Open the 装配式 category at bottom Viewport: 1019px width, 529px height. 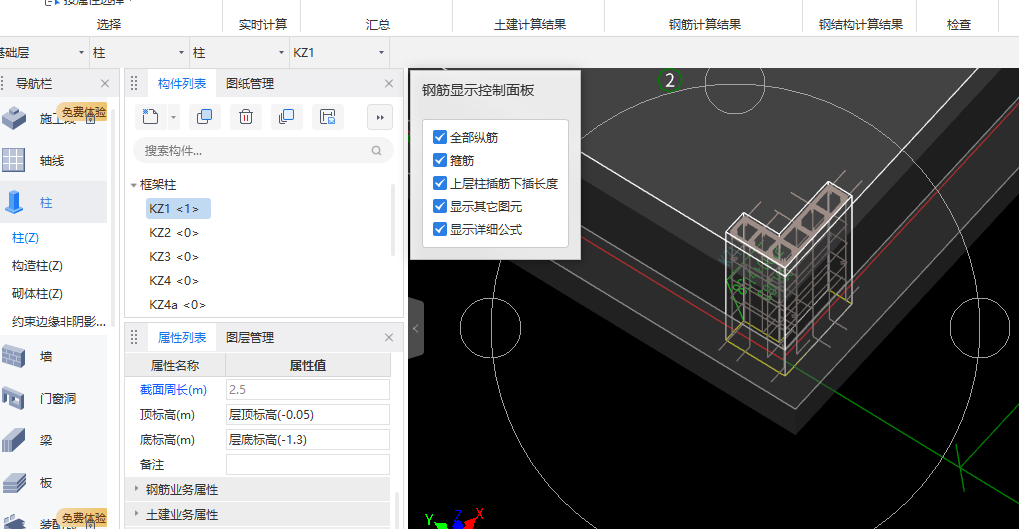pyautogui.click(x=53, y=521)
